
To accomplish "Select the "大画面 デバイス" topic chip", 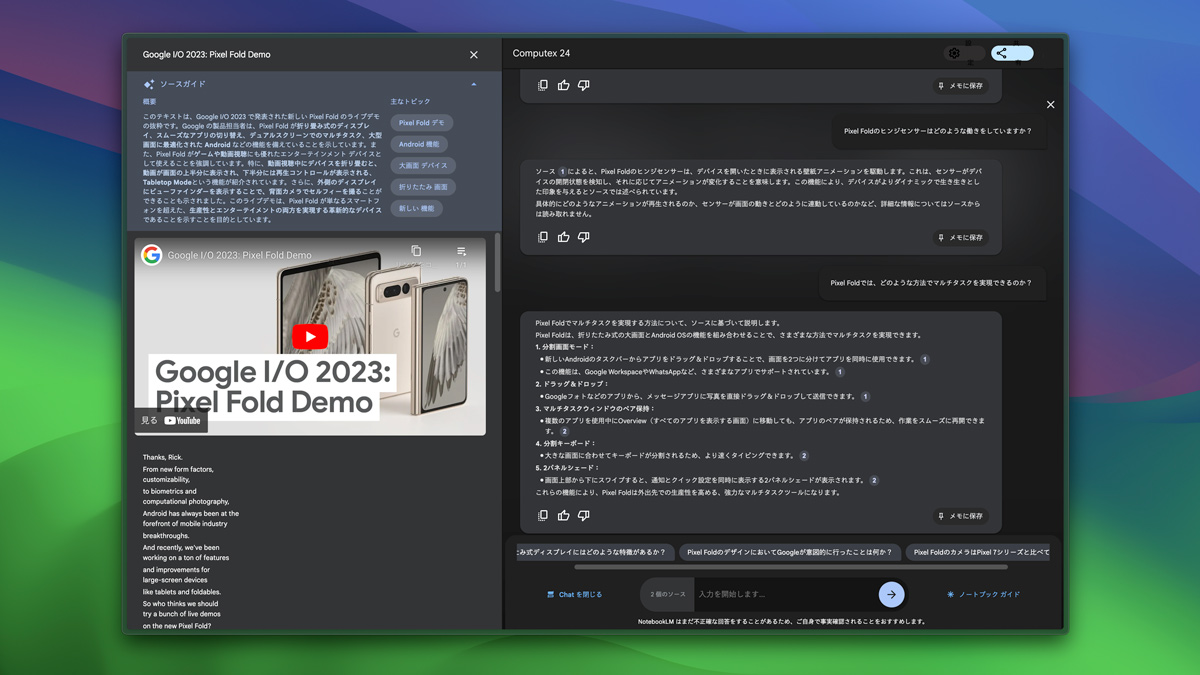I will pyautogui.click(x=423, y=166).
